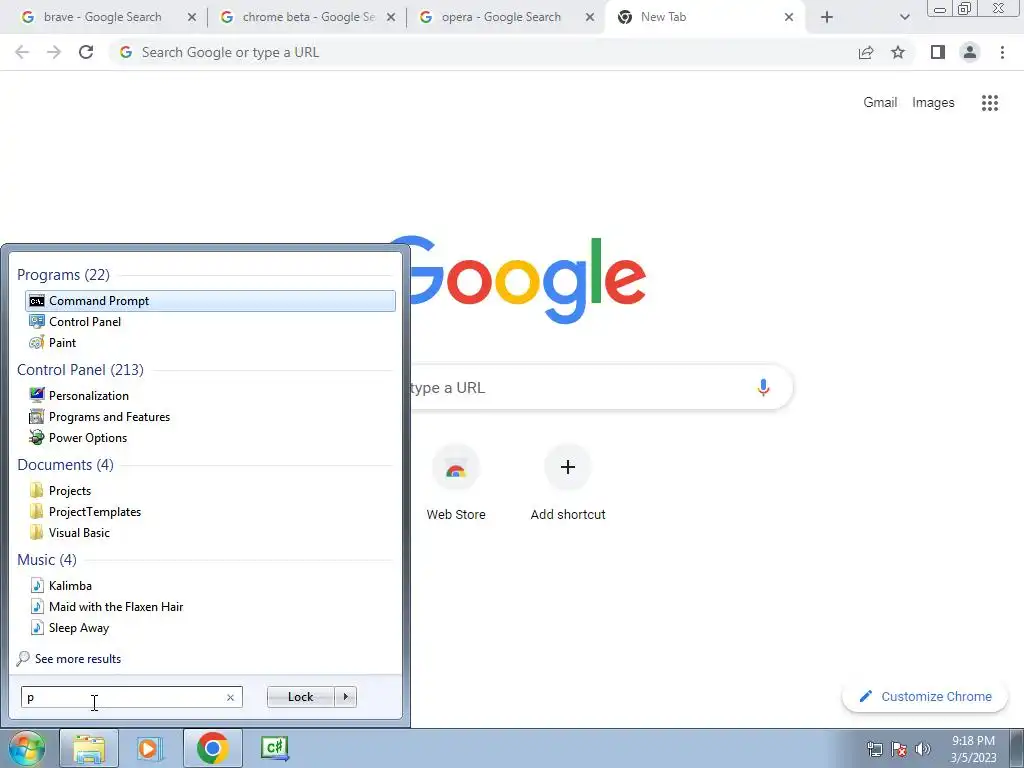Expand the tab search chevron
This screenshot has height=768, width=1024.
coord(904,18)
